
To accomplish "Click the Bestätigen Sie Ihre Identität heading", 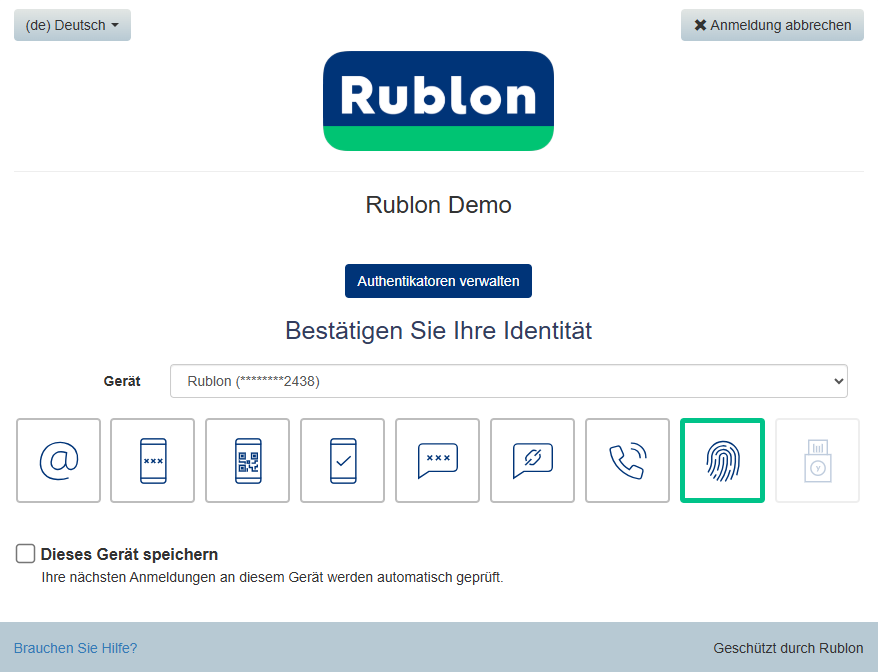I will click(438, 330).
